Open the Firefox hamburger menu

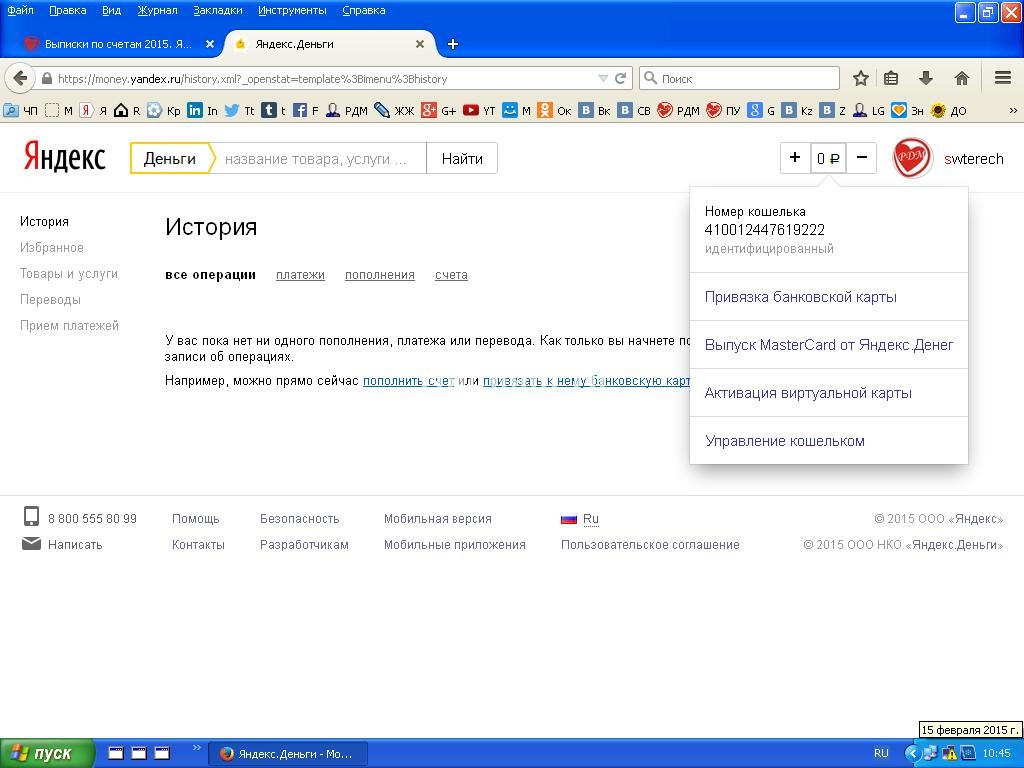pos(1003,78)
